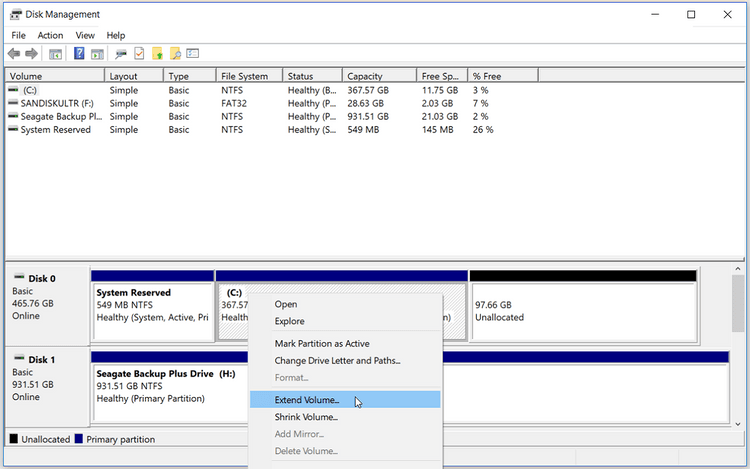The height and width of the screenshot is (469, 750).
Task: Click the checklist settings icon at the toolbar's end
Action: click(x=193, y=54)
